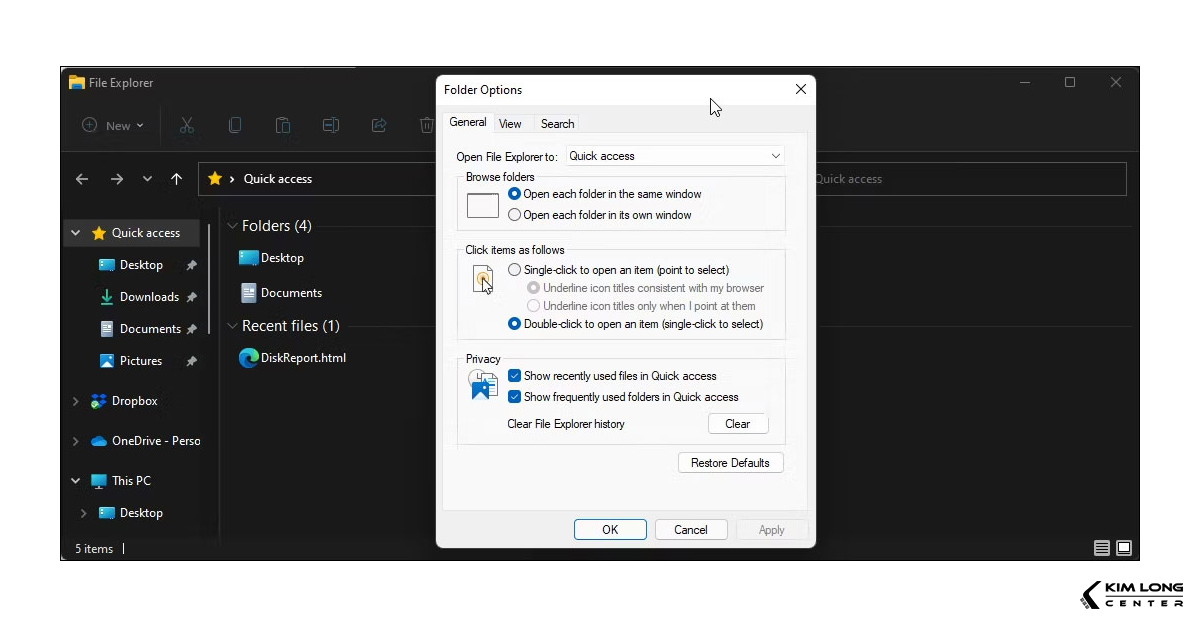
Task: Switch to details view in the status bar
Action: (1101, 548)
